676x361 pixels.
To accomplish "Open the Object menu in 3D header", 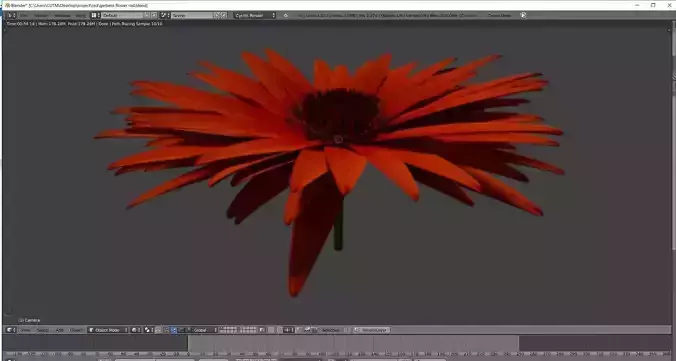I will (76, 330).
